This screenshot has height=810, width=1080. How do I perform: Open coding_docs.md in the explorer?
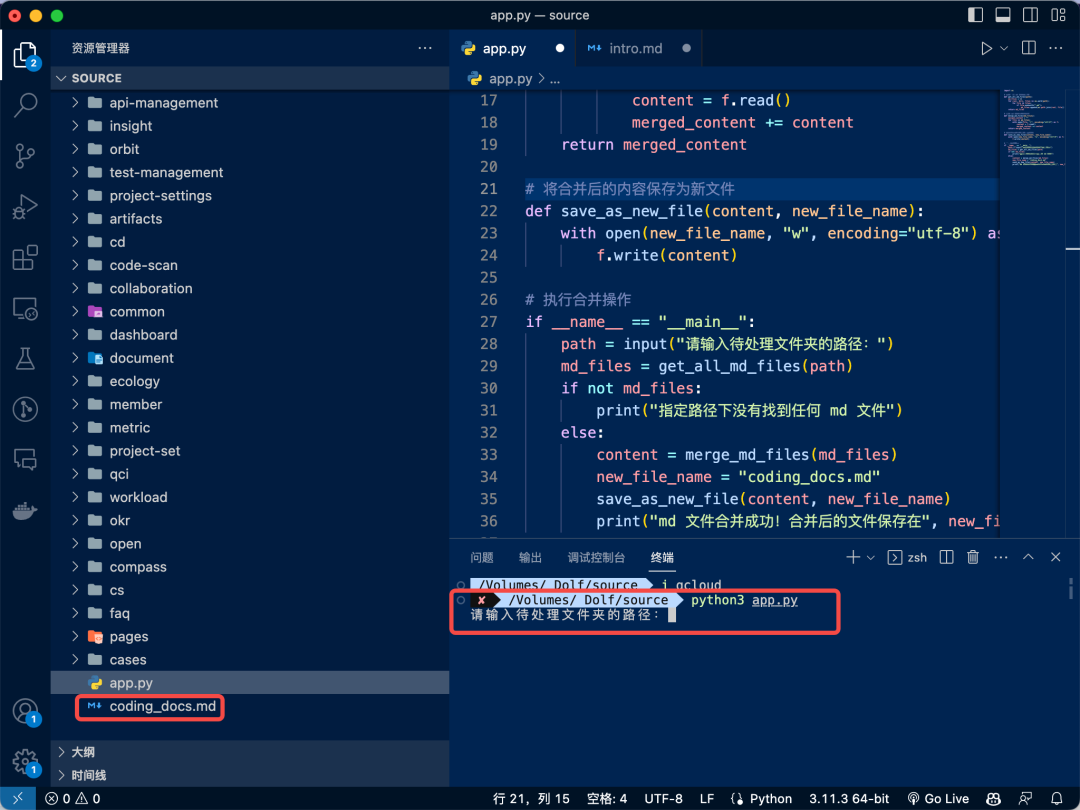click(250, 706)
